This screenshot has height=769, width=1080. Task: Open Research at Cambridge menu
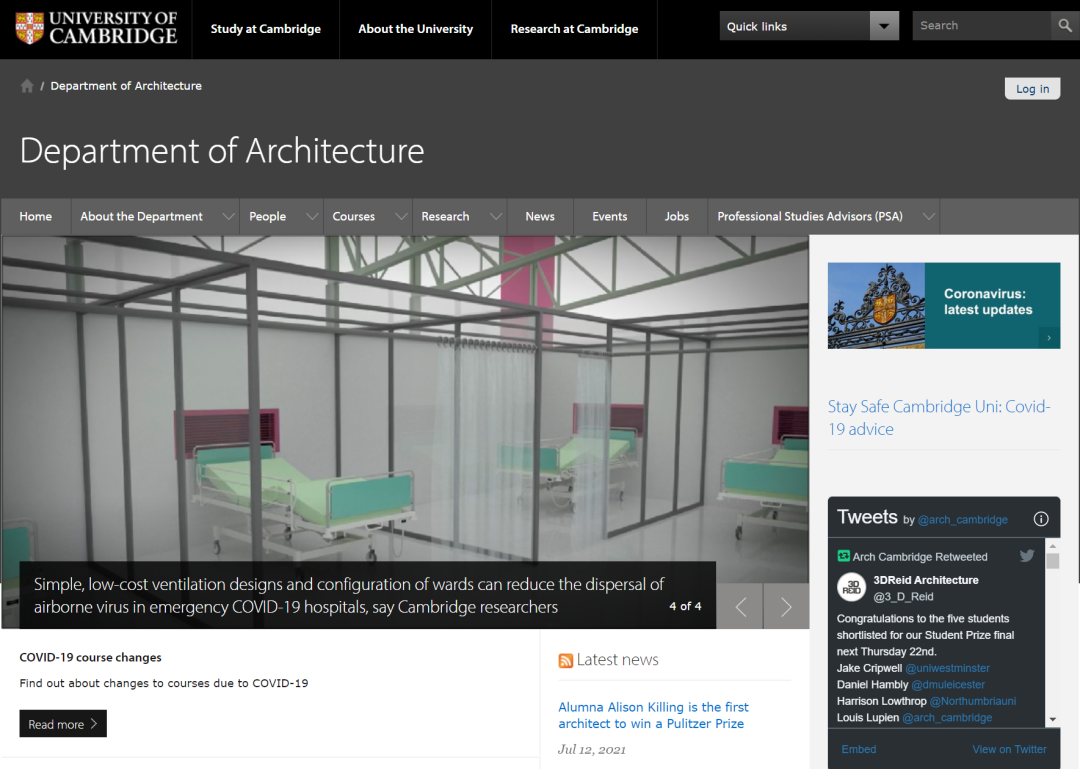(x=574, y=29)
